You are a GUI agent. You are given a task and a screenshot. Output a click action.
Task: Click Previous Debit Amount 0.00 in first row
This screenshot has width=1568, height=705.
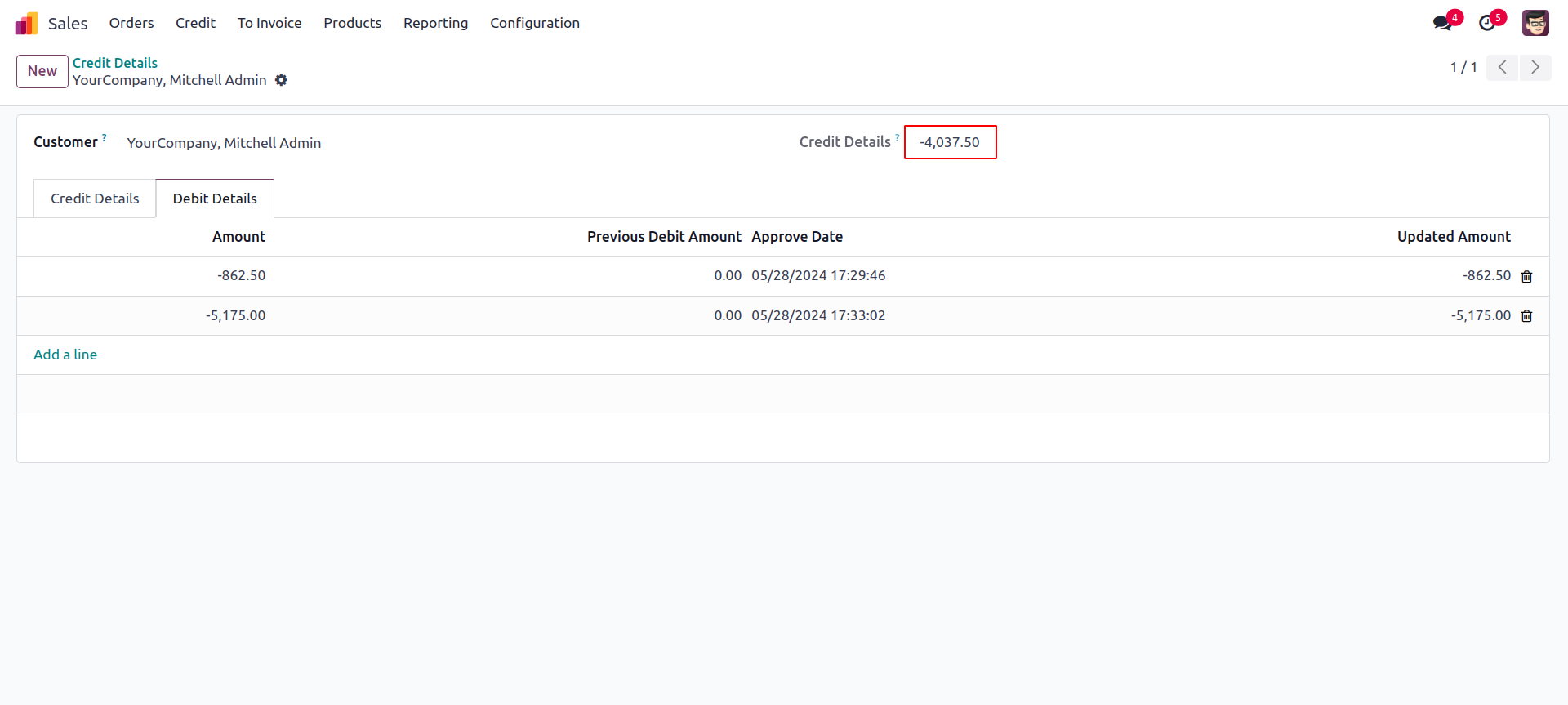click(728, 276)
